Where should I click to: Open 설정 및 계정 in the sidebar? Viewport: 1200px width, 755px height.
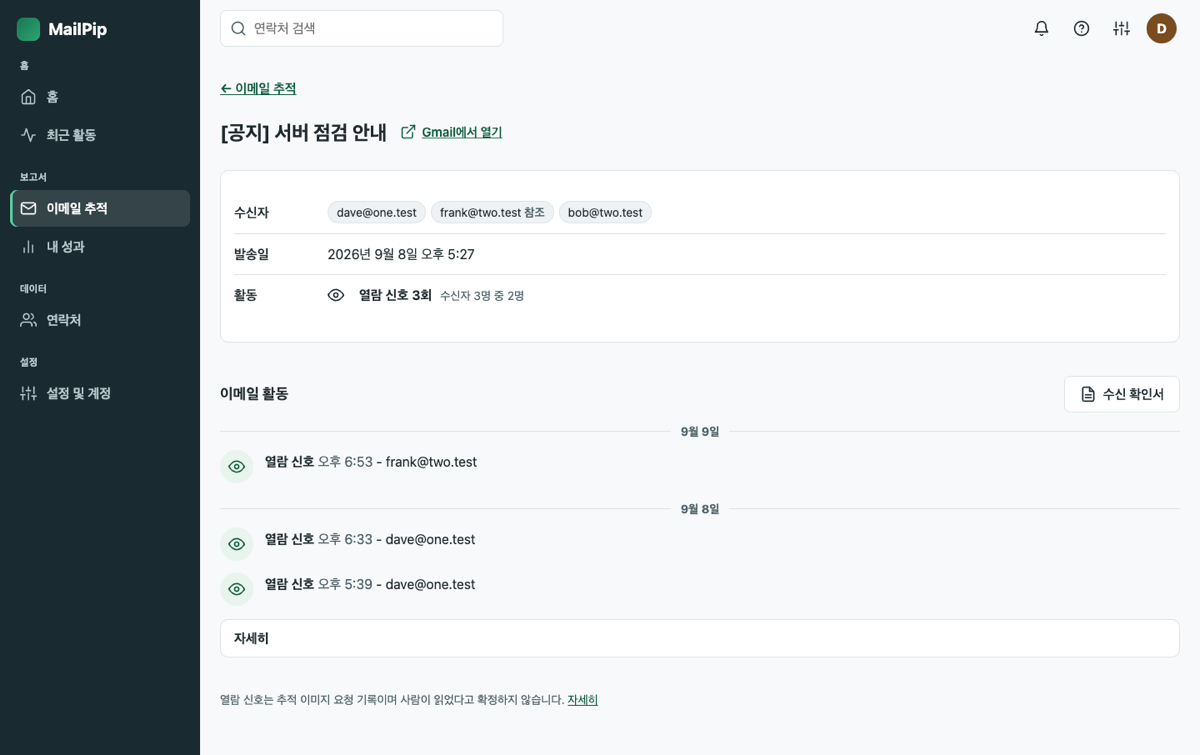[100, 393]
